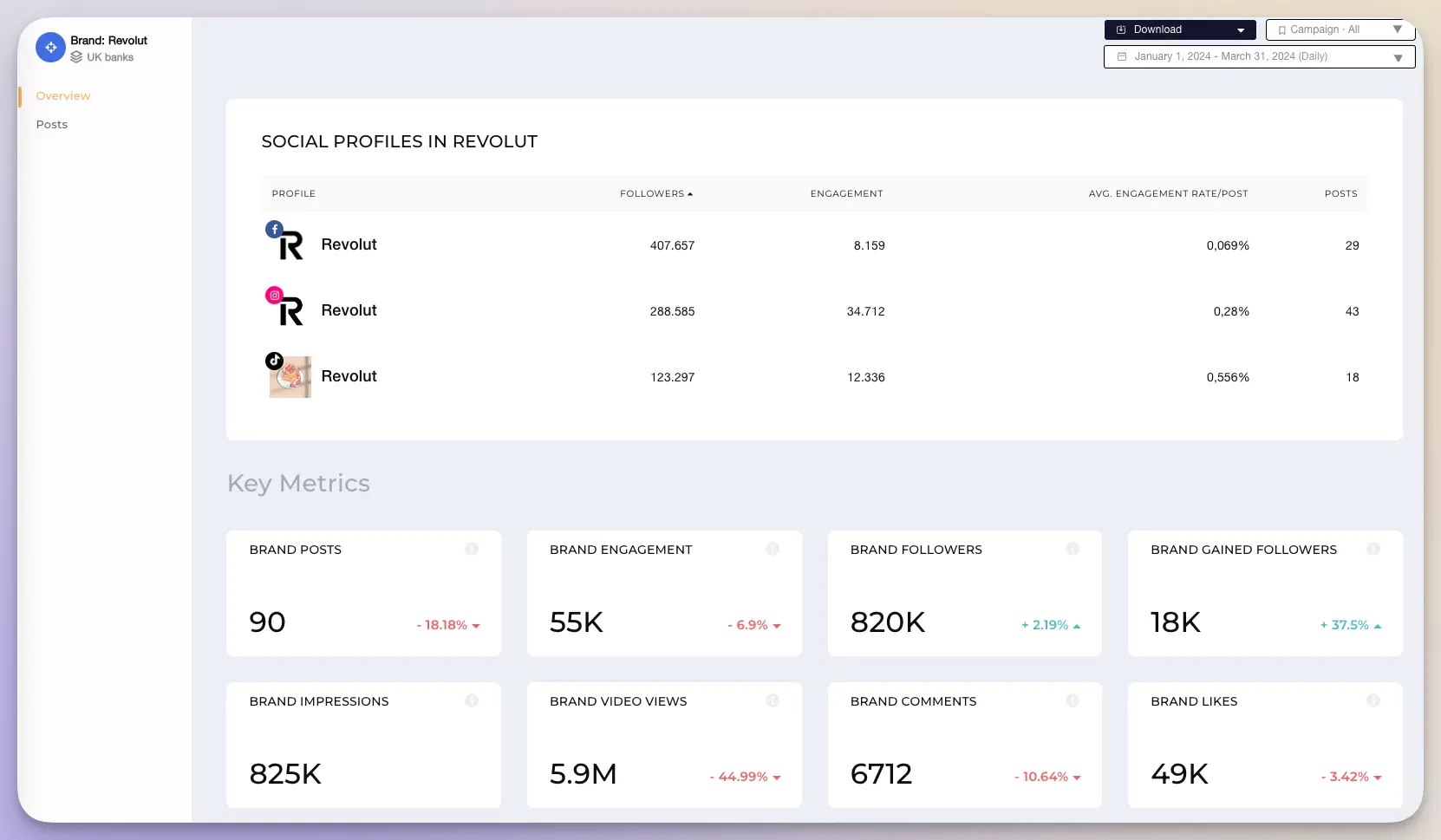Click the -44.99% change on Video Views

(x=746, y=777)
